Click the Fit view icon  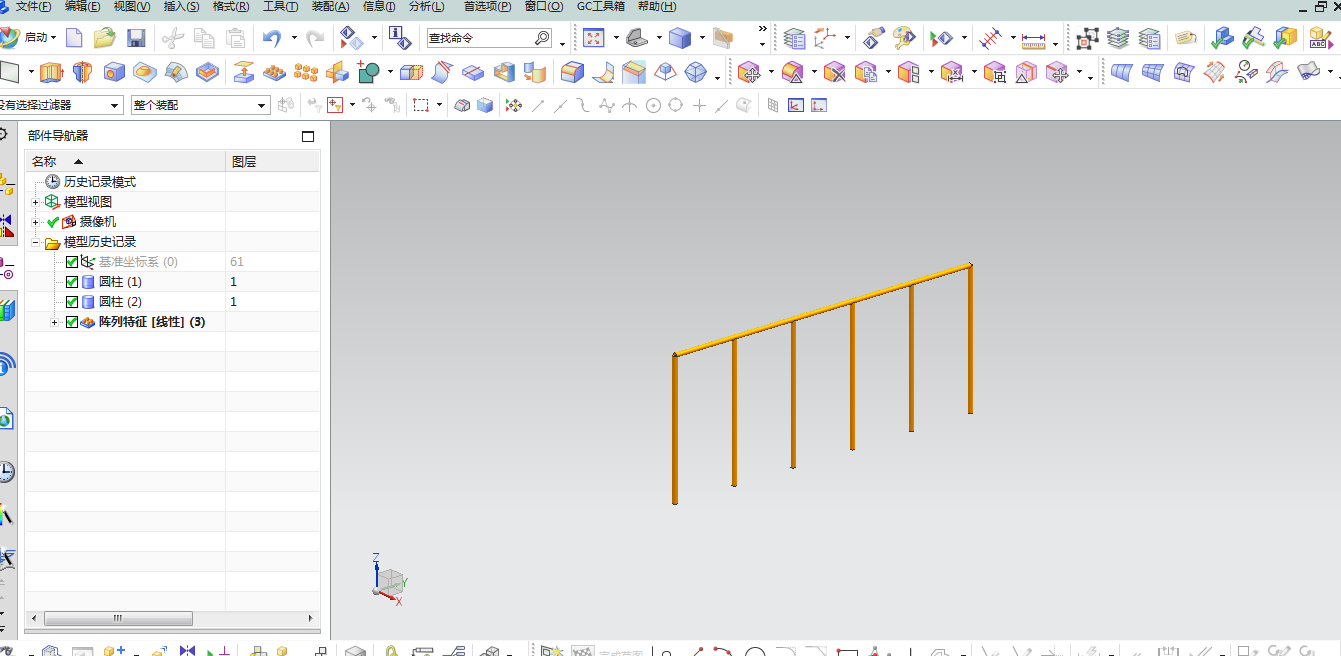[594, 38]
